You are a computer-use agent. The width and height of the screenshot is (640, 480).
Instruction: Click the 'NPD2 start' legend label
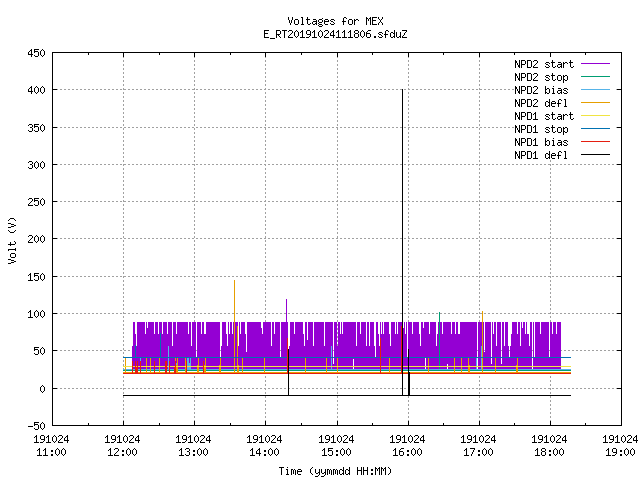544,64
